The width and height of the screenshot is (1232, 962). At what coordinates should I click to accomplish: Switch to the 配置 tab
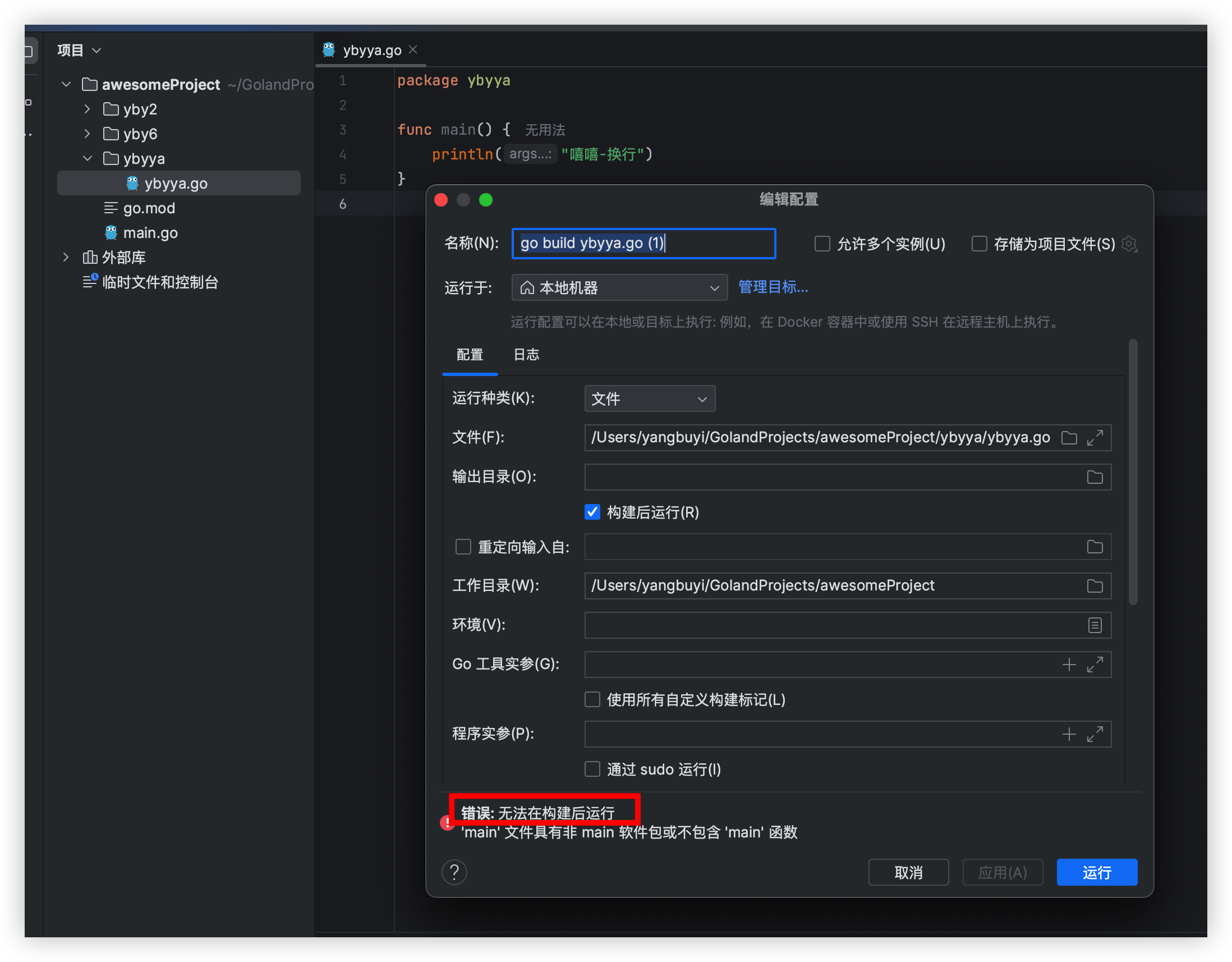point(470,355)
